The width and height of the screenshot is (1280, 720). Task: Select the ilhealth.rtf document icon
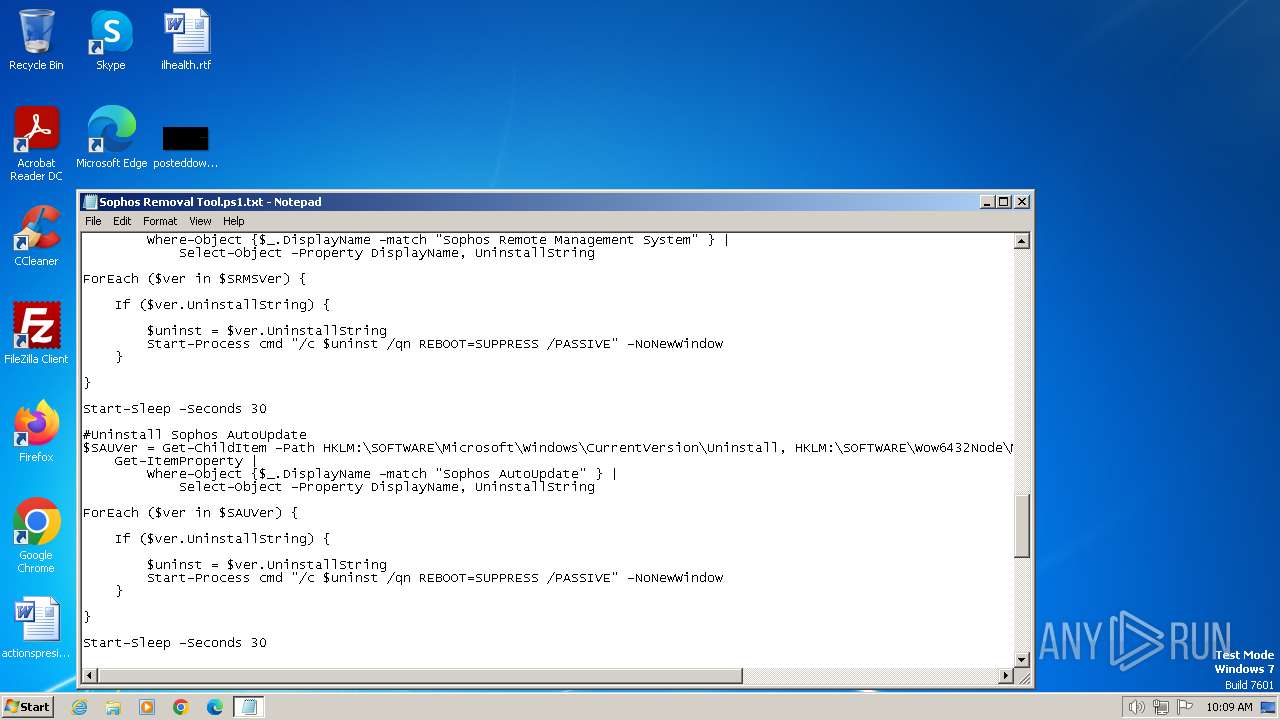[x=186, y=40]
